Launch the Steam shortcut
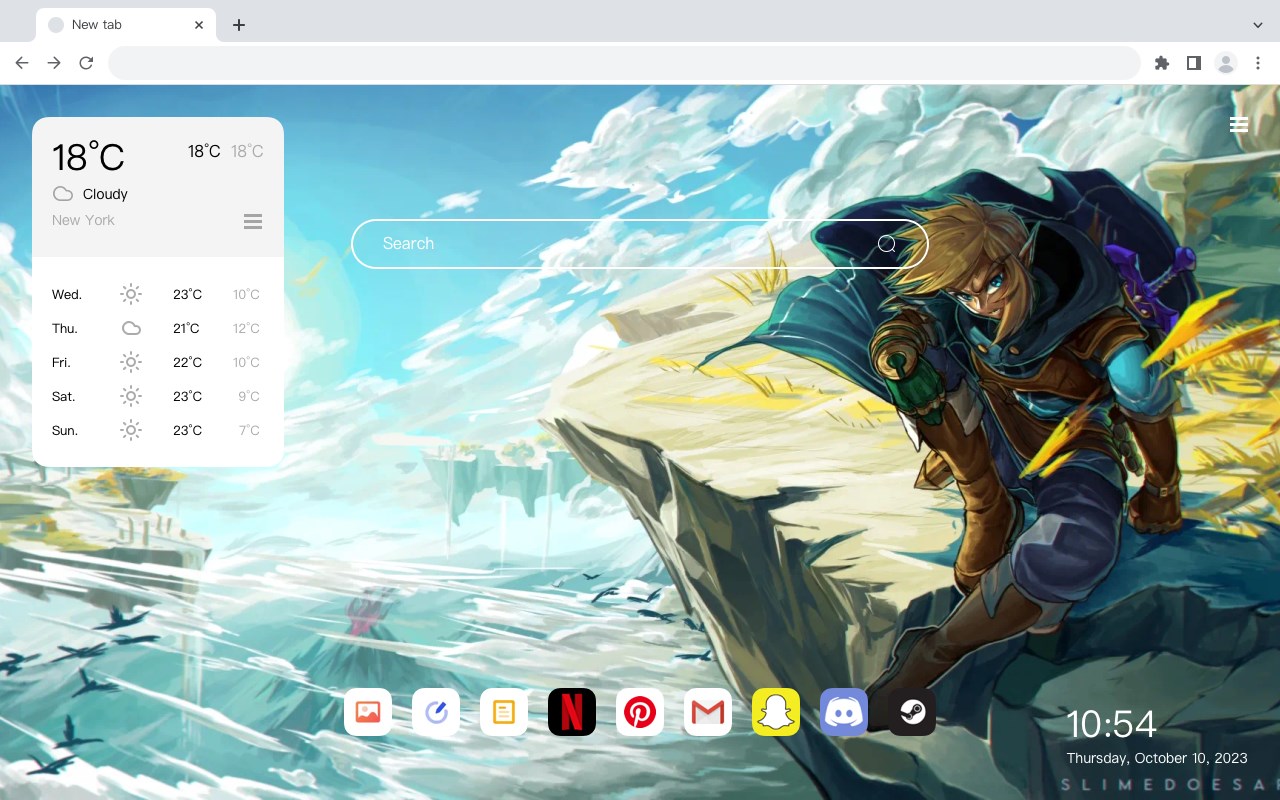 pos(912,712)
